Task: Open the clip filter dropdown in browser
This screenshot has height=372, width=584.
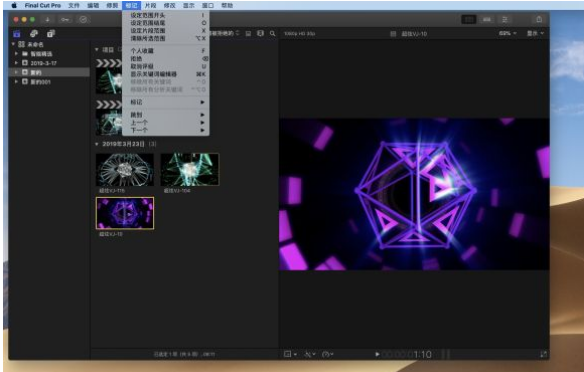Action: click(x=224, y=33)
